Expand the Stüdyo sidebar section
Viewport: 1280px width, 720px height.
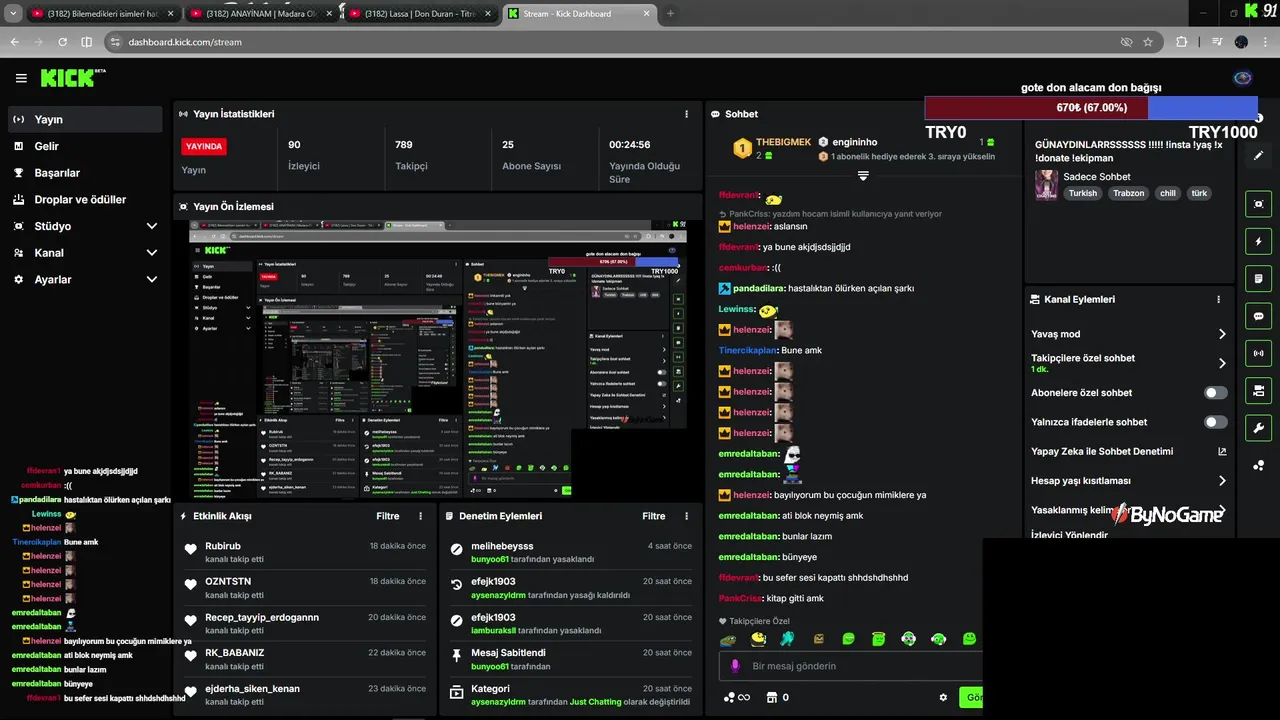click(152, 226)
